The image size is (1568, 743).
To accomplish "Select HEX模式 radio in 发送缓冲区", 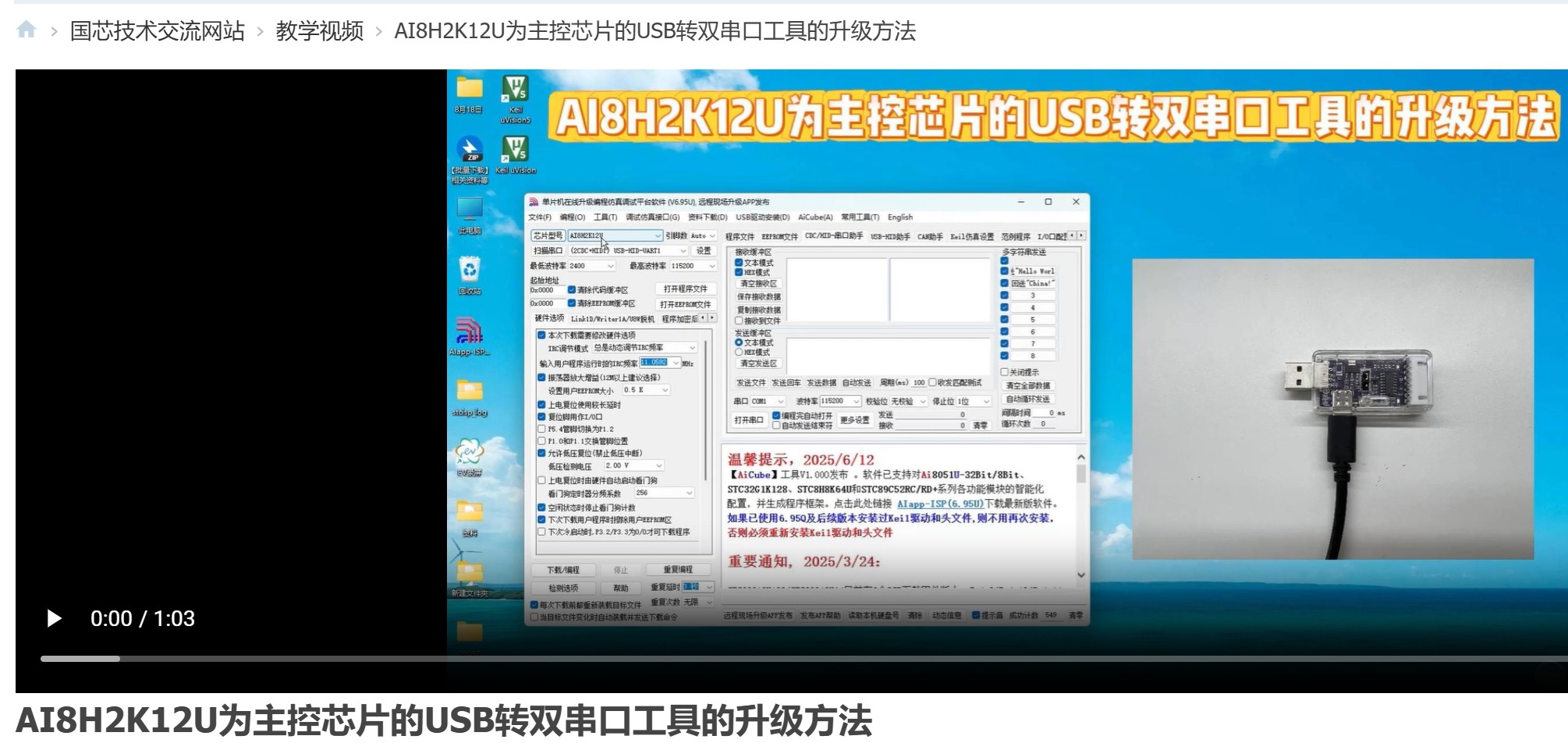I will (x=739, y=352).
